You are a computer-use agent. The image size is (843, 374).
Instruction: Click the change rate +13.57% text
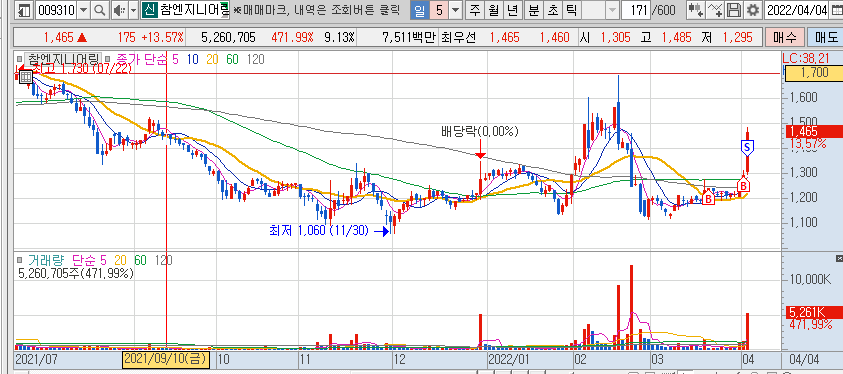coord(161,37)
